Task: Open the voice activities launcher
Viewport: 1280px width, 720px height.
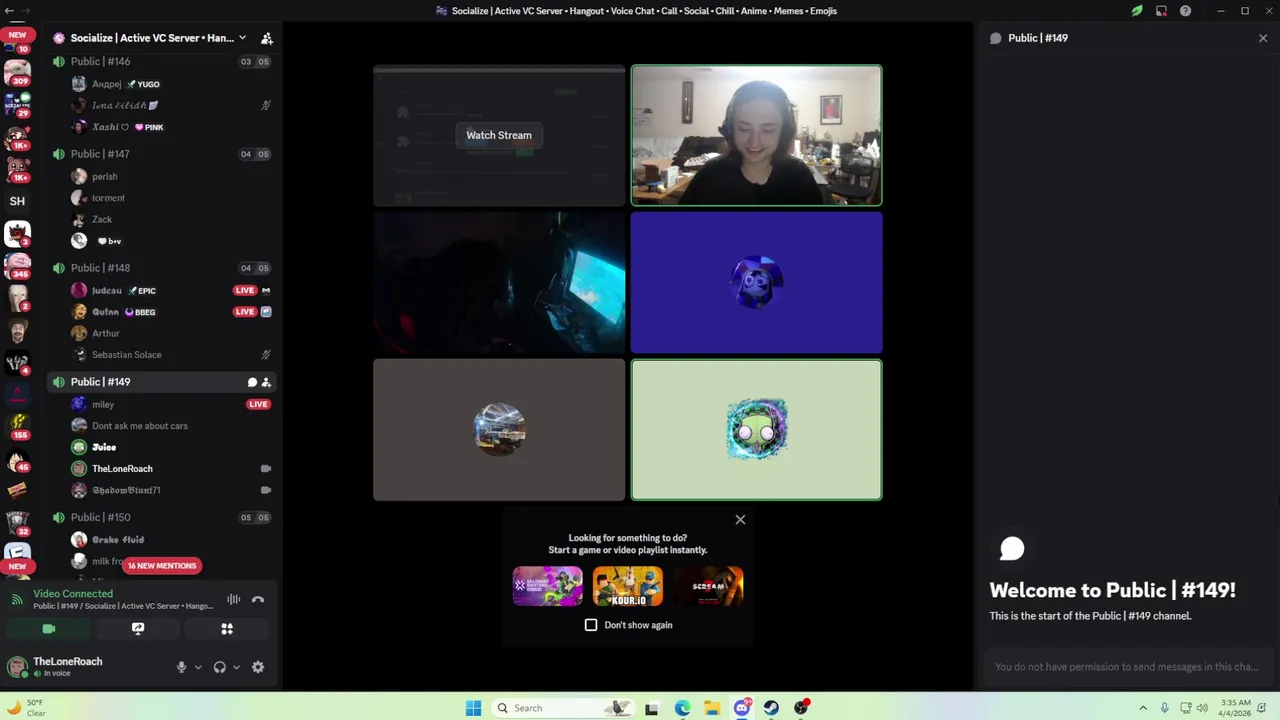Action: (227, 629)
